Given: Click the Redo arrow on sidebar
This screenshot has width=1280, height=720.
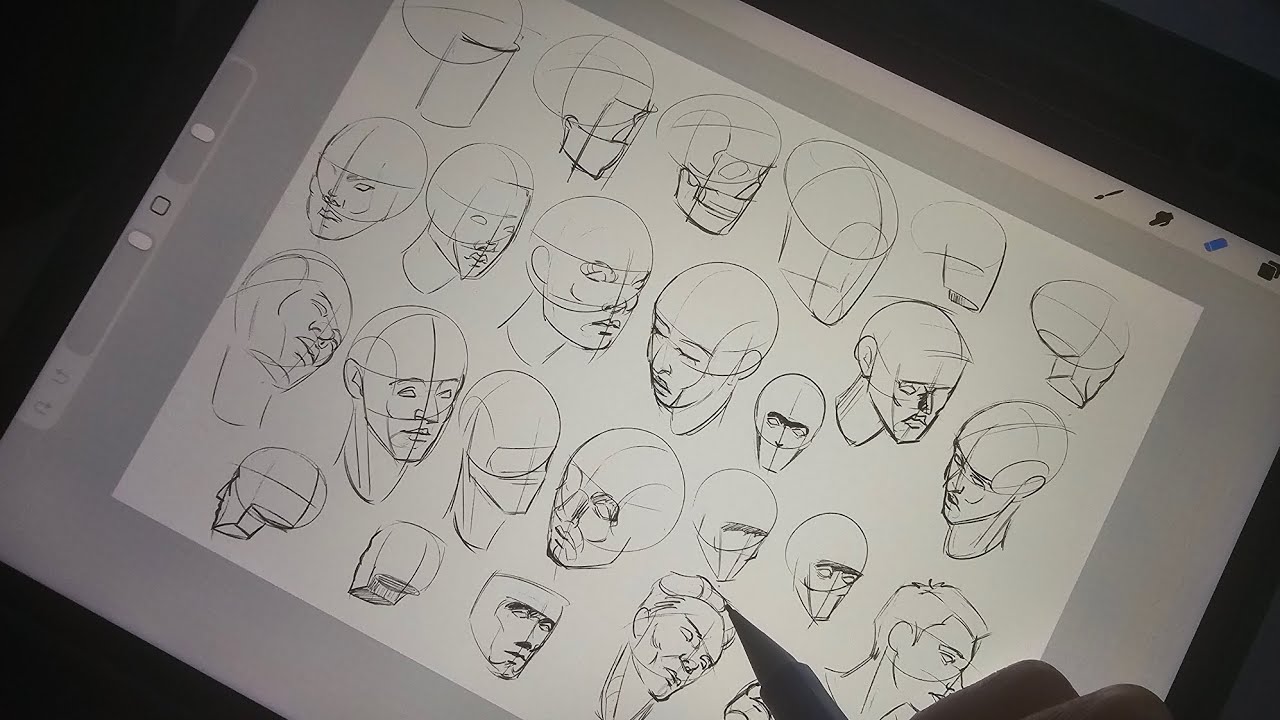Looking at the screenshot, I should 44,408.
